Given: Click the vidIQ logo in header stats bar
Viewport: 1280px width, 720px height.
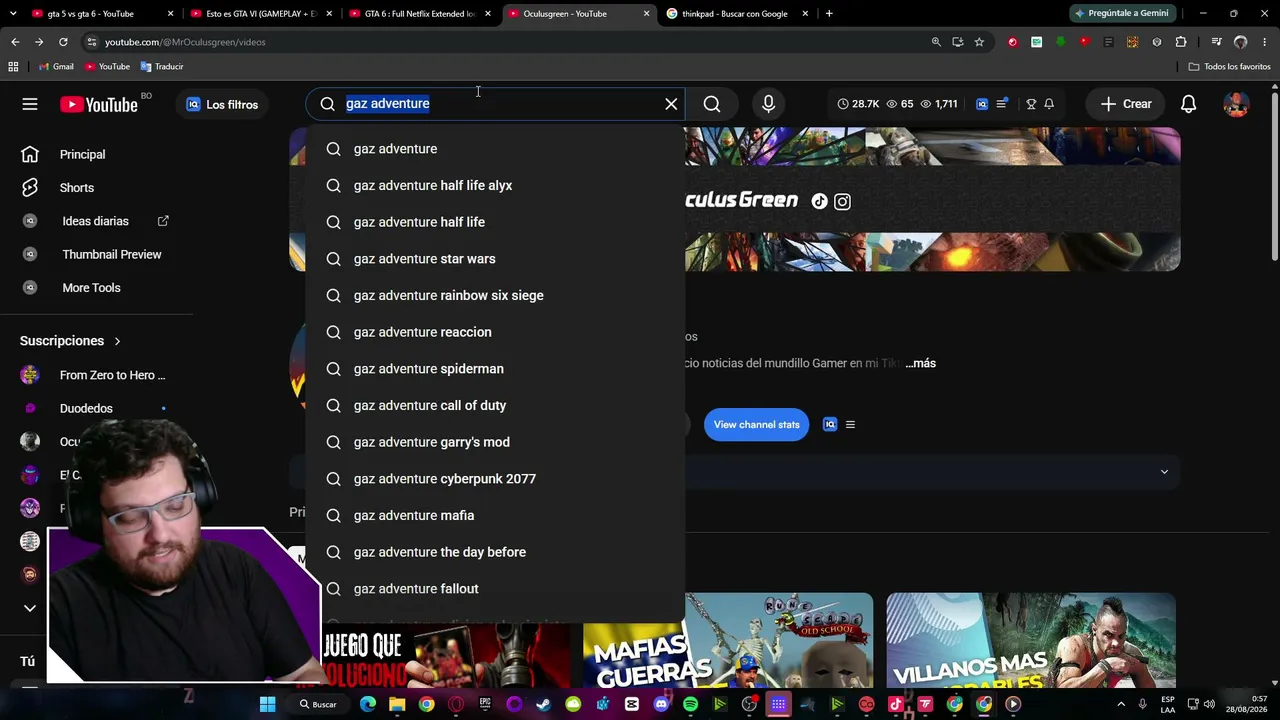Looking at the screenshot, I should click(x=982, y=104).
